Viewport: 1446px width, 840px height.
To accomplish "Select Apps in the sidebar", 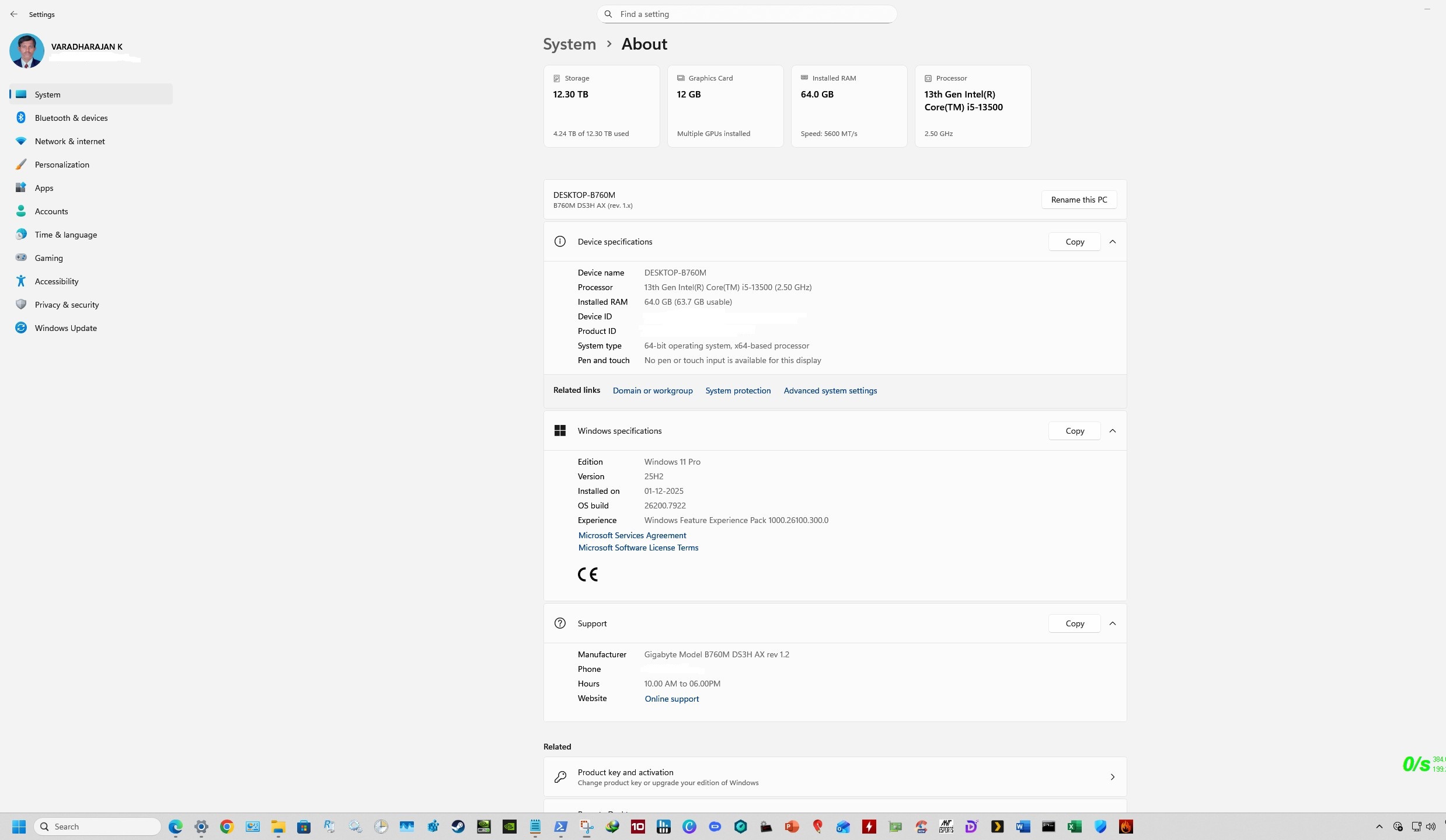I will [x=44, y=188].
